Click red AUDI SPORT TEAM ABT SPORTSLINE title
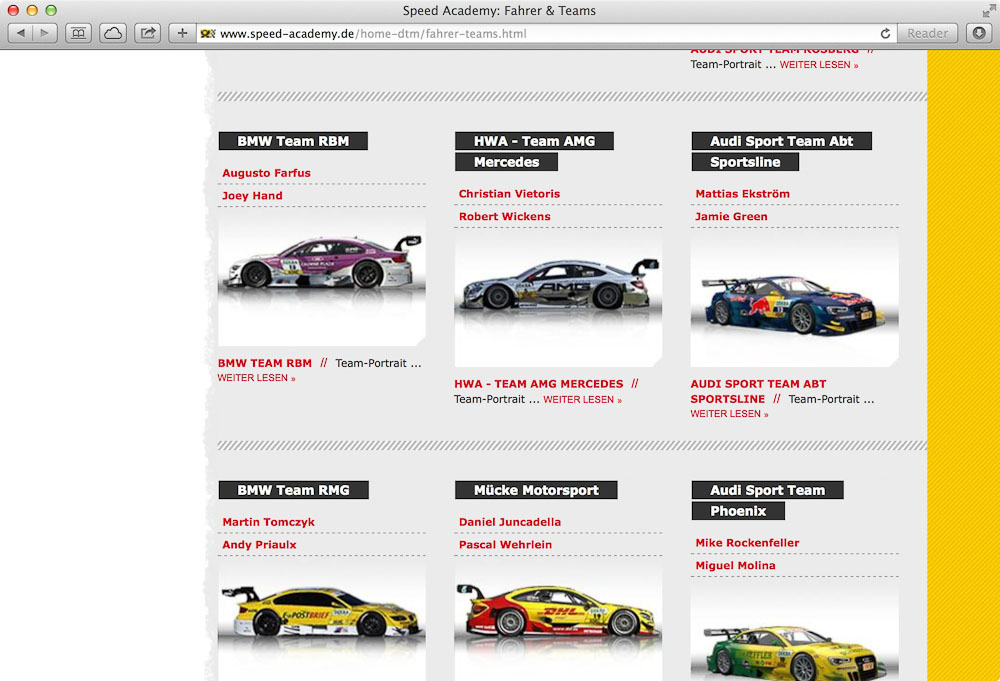 pos(758,392)
